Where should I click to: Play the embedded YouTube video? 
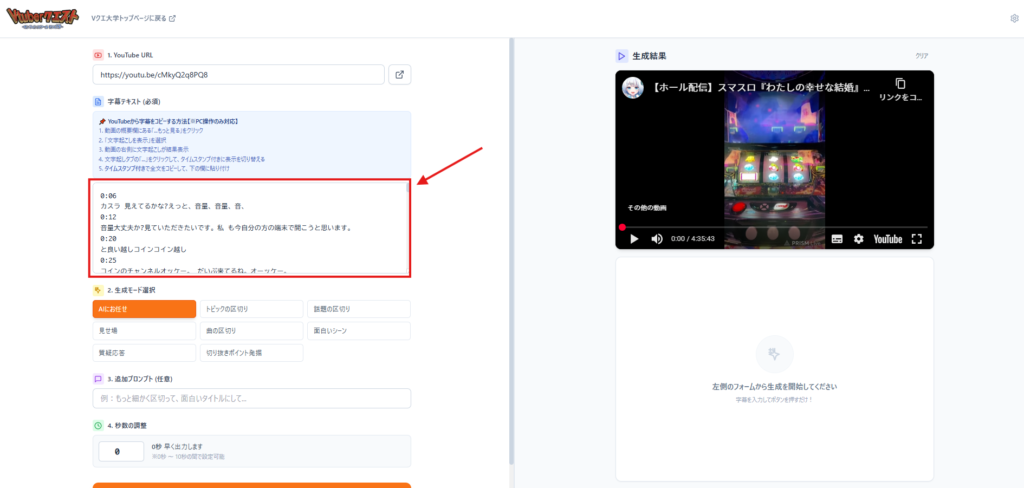click(x=633, y=239)
